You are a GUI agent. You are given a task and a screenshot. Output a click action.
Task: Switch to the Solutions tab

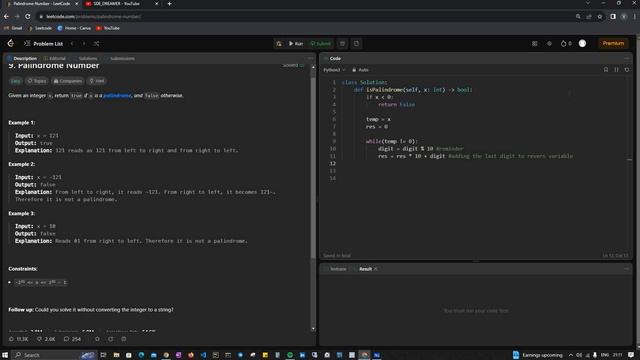(85, 59)
